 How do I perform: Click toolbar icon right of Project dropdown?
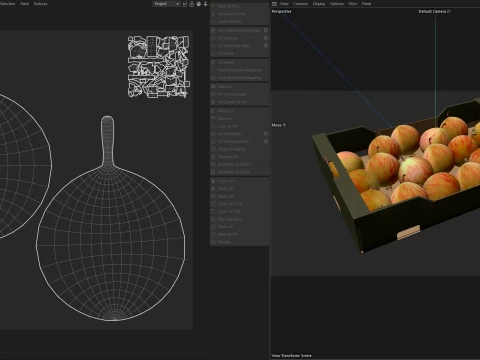(x=185, y=4)
